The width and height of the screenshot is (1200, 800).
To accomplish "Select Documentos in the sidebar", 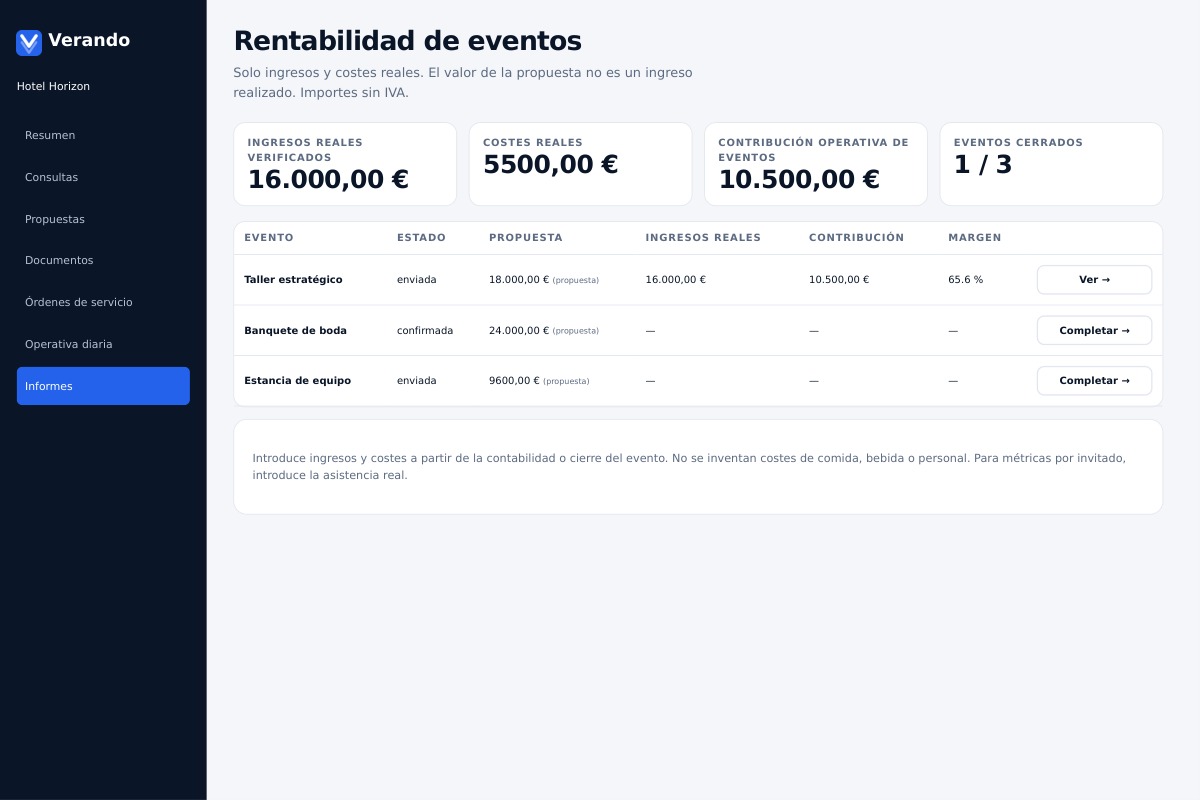I will 103,260.
